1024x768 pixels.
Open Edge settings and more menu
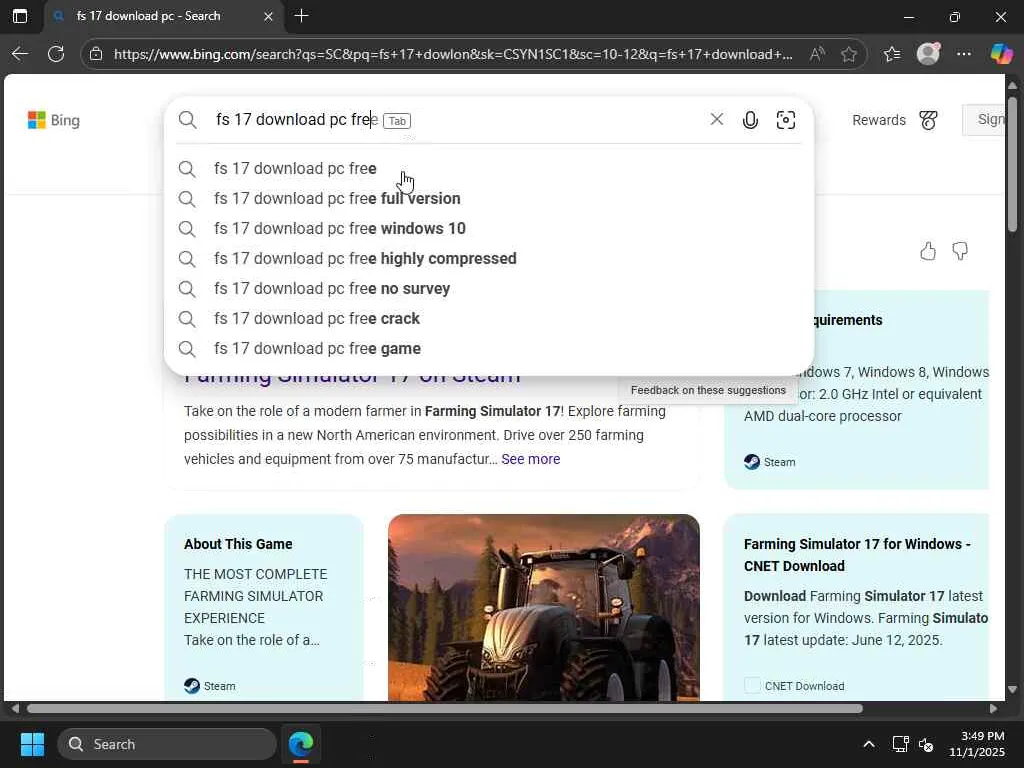(x=963, y=54)
